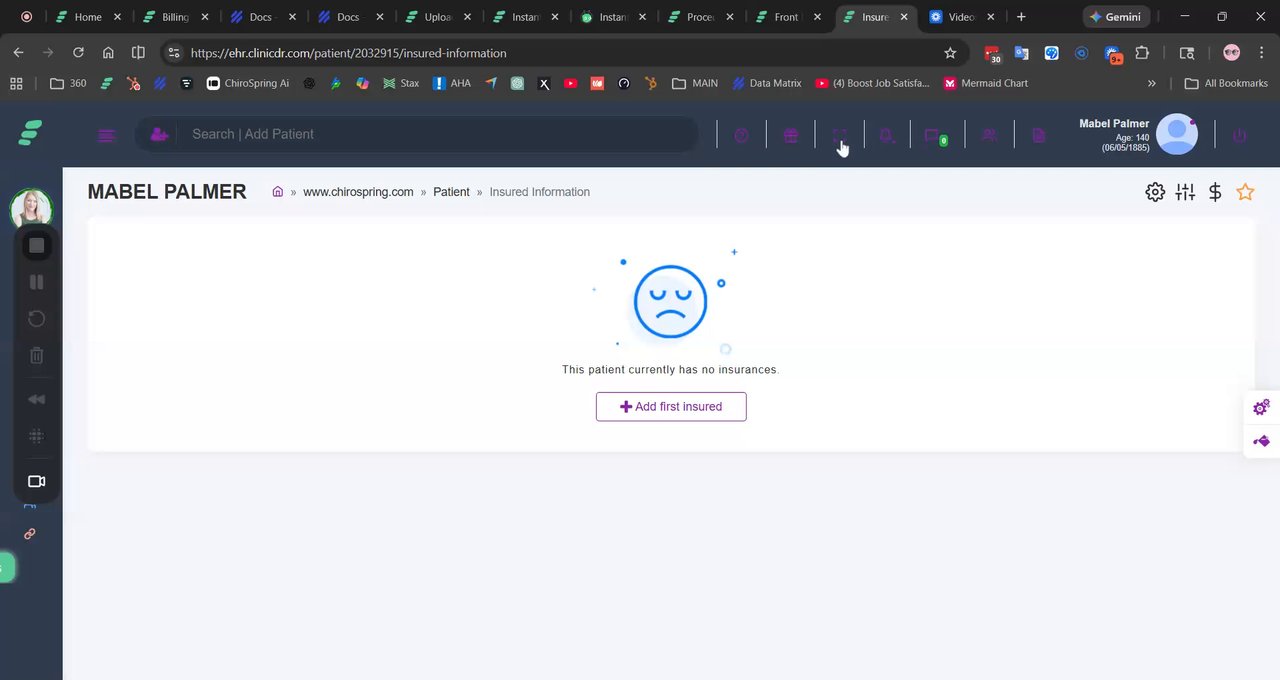Click the browser home button
Screen dimensions: 1280x680
pos(108,53)
